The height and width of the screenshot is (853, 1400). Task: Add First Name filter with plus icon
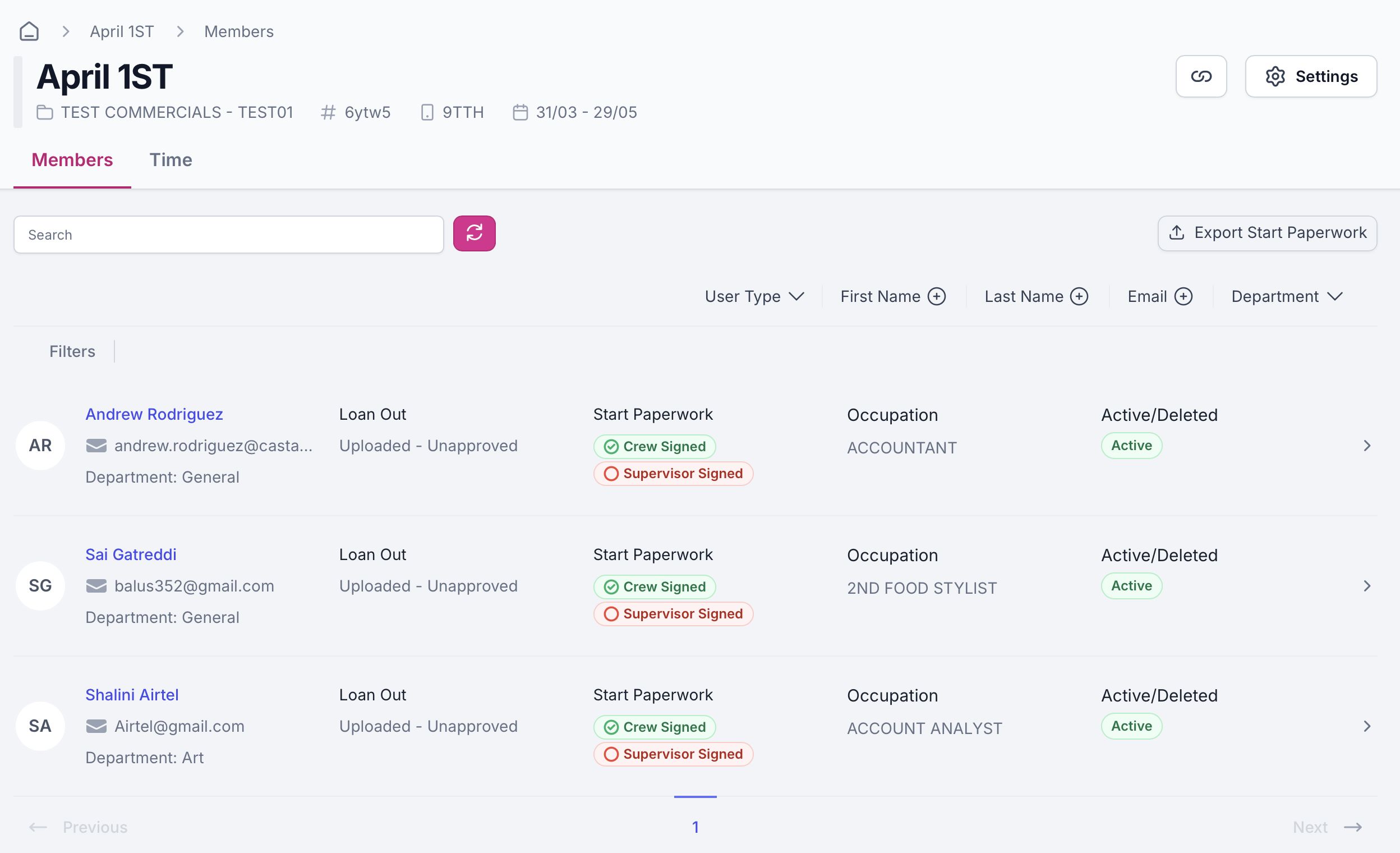click(936, 296)
